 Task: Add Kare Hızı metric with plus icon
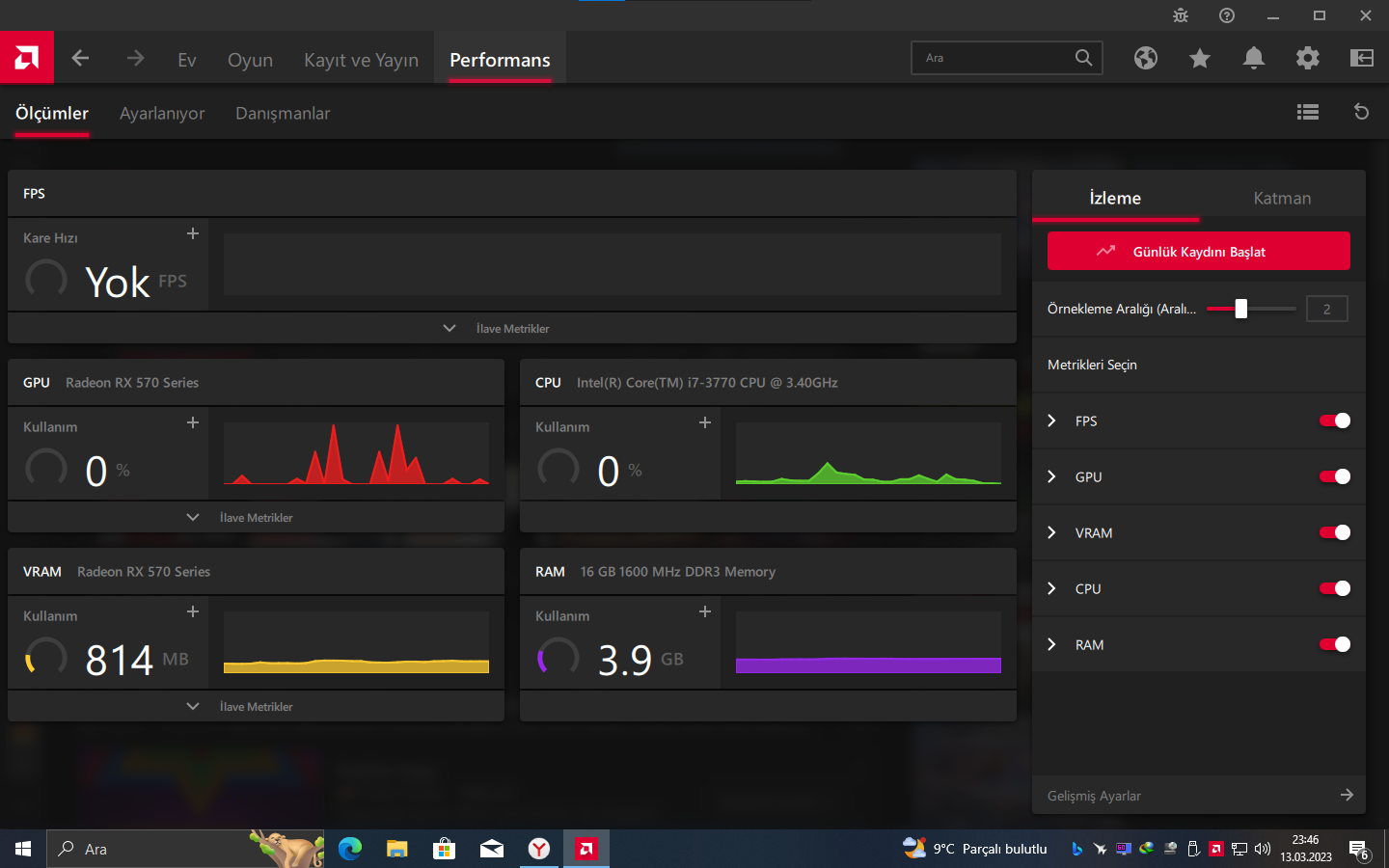tap(193, 233)
